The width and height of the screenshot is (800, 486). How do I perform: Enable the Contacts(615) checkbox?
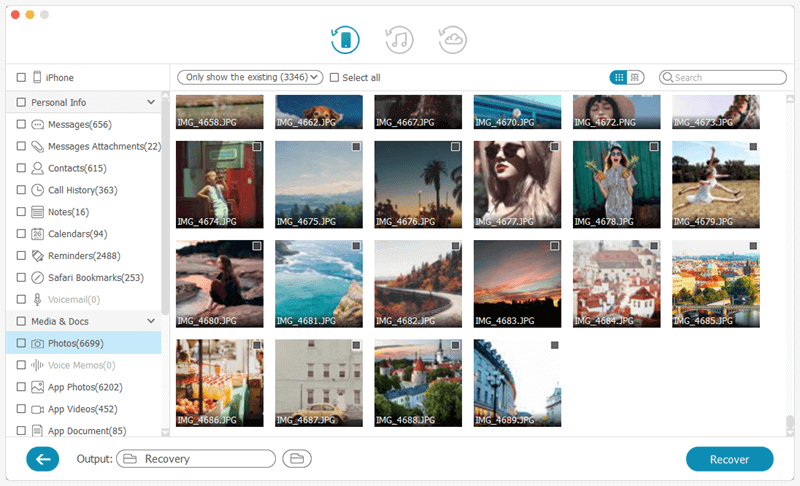pyautogui.click(x=21, y=168)
